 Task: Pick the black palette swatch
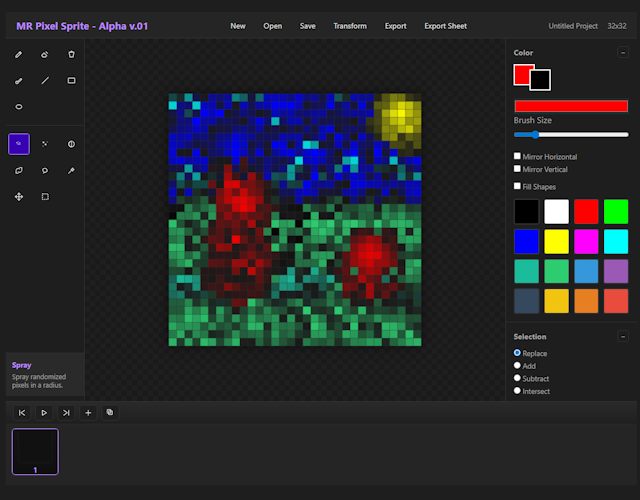coord(527,211)
